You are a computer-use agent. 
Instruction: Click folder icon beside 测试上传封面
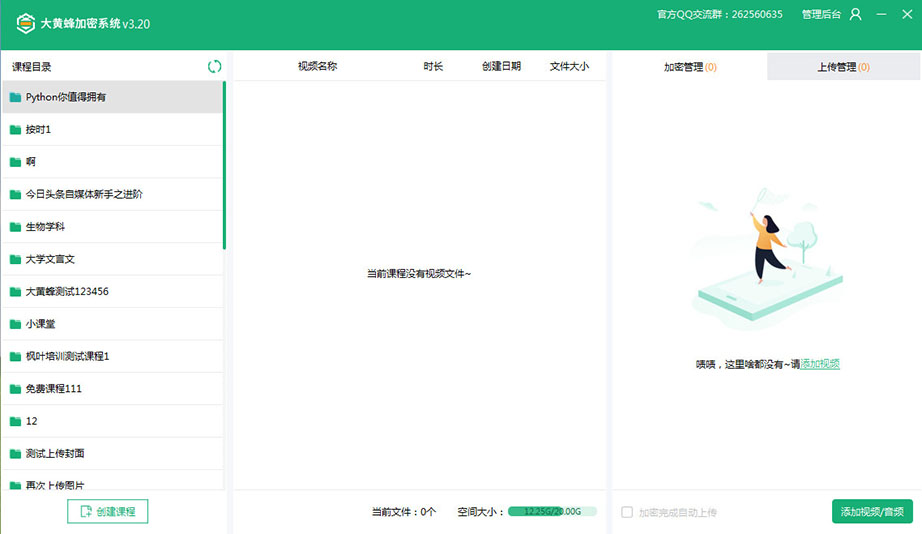15,454
